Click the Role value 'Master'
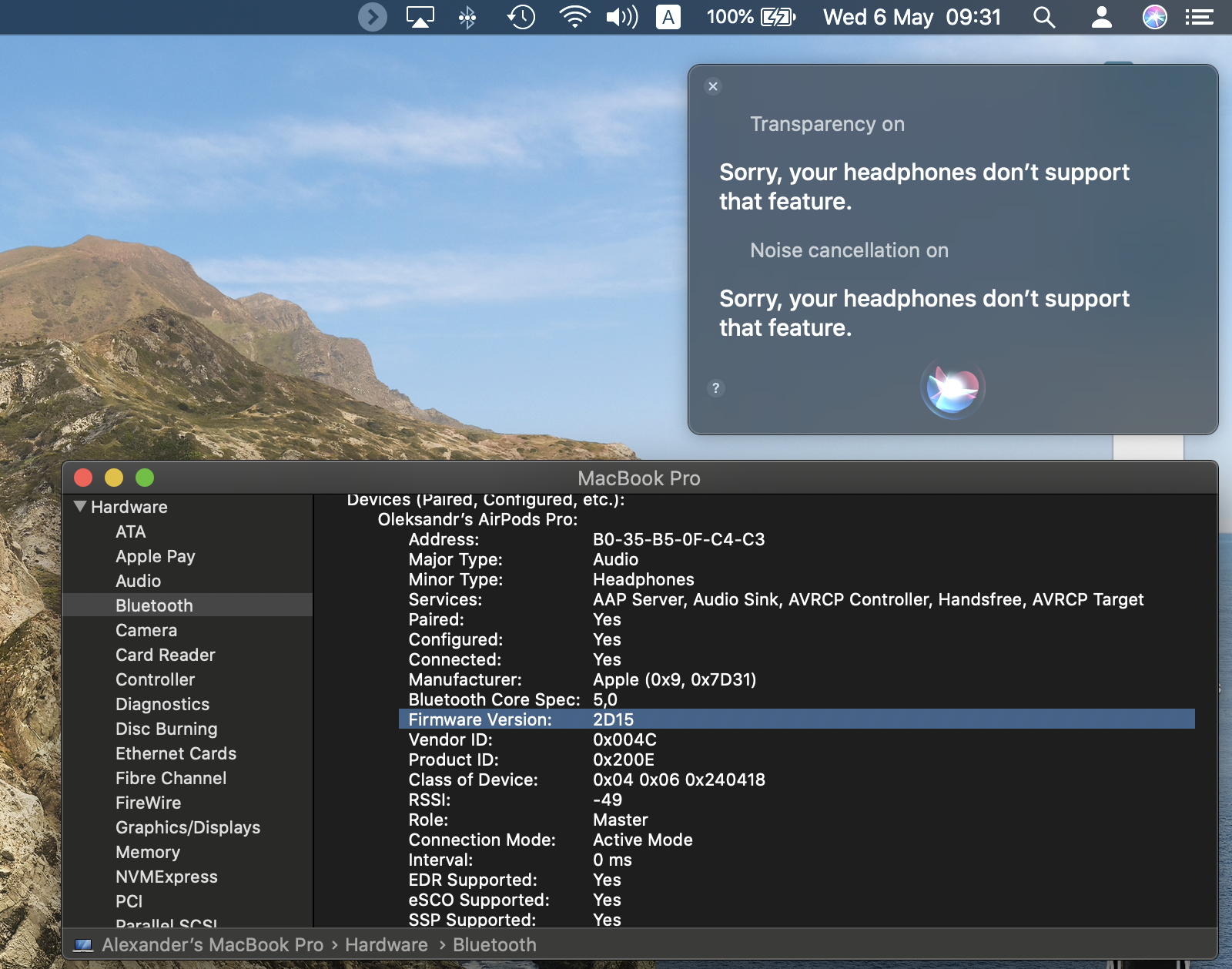This screenshot has height=969, width=1232. pos(621,820)
